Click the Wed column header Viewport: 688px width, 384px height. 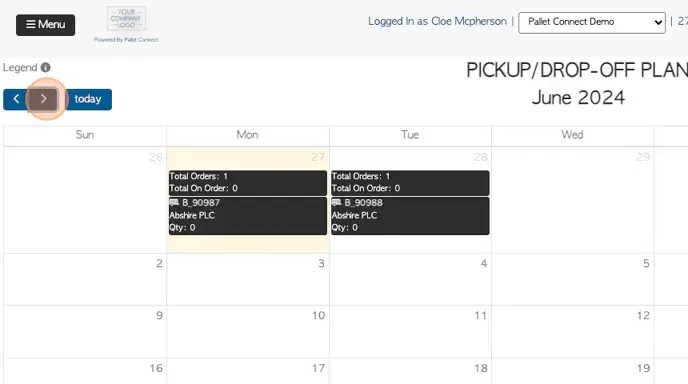573,135
